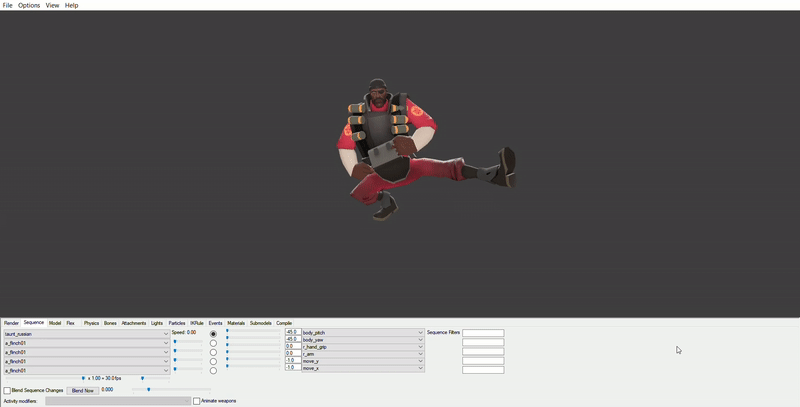Enable Blend Sequence Changes checkbox

tap(7, 390)
